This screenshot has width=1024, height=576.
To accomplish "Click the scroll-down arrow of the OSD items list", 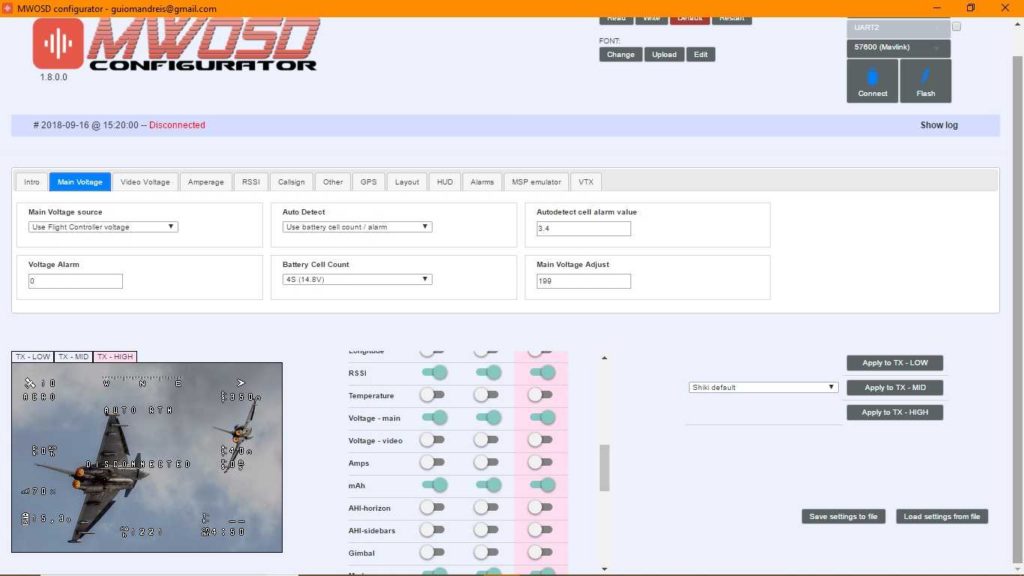I will pos(604,568).
